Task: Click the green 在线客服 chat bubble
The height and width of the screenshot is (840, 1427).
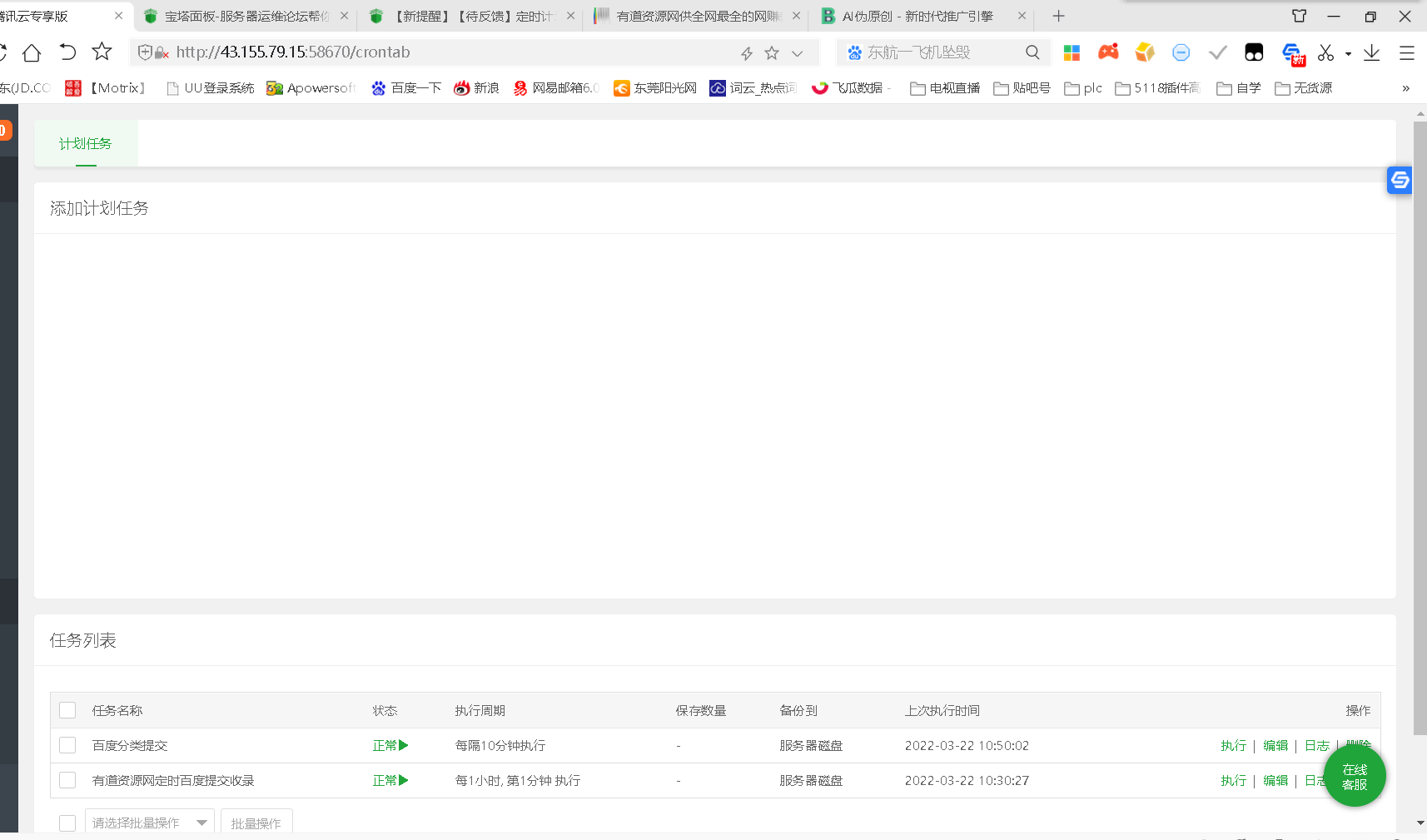Action: (1355, 777)
